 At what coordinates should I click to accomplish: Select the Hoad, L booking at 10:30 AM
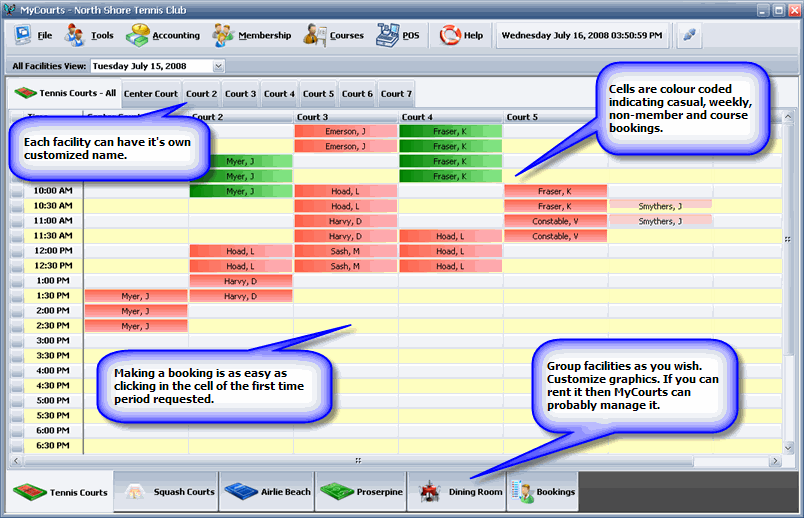(346, 206)
